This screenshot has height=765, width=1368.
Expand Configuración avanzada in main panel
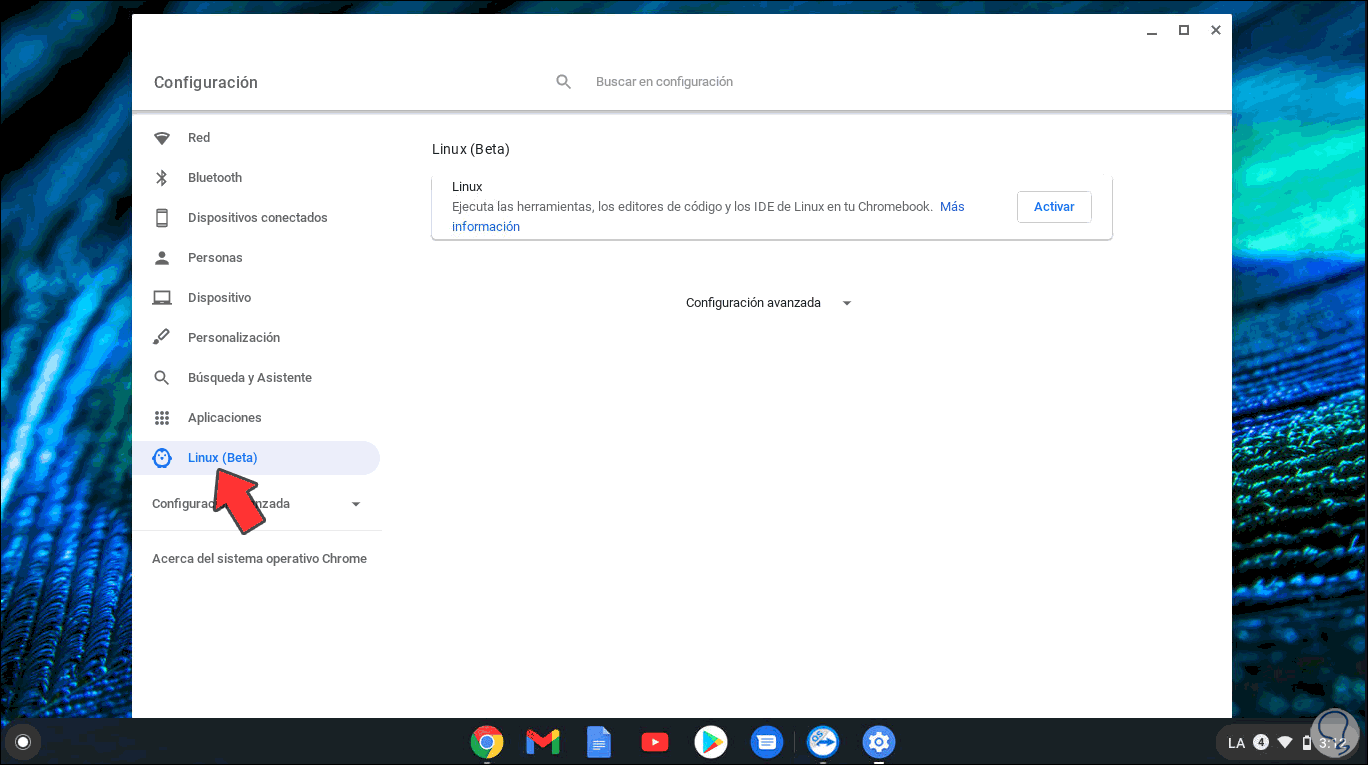click(x=769, y=303)
